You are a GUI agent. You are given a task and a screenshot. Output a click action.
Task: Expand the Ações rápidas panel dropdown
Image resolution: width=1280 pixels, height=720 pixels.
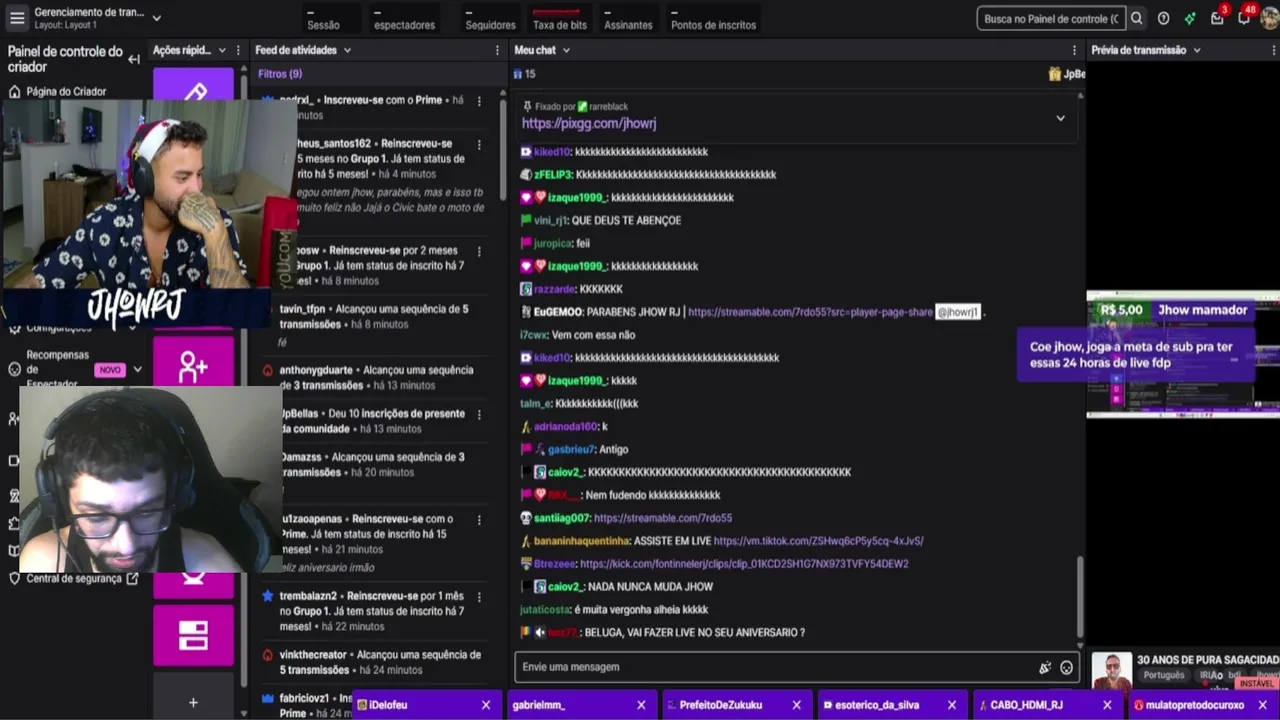[x=222, y=50]
